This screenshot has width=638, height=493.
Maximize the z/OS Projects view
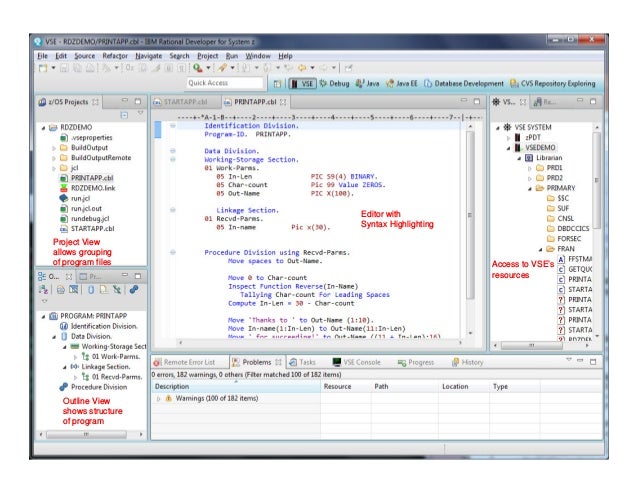(x=138, y=101)
